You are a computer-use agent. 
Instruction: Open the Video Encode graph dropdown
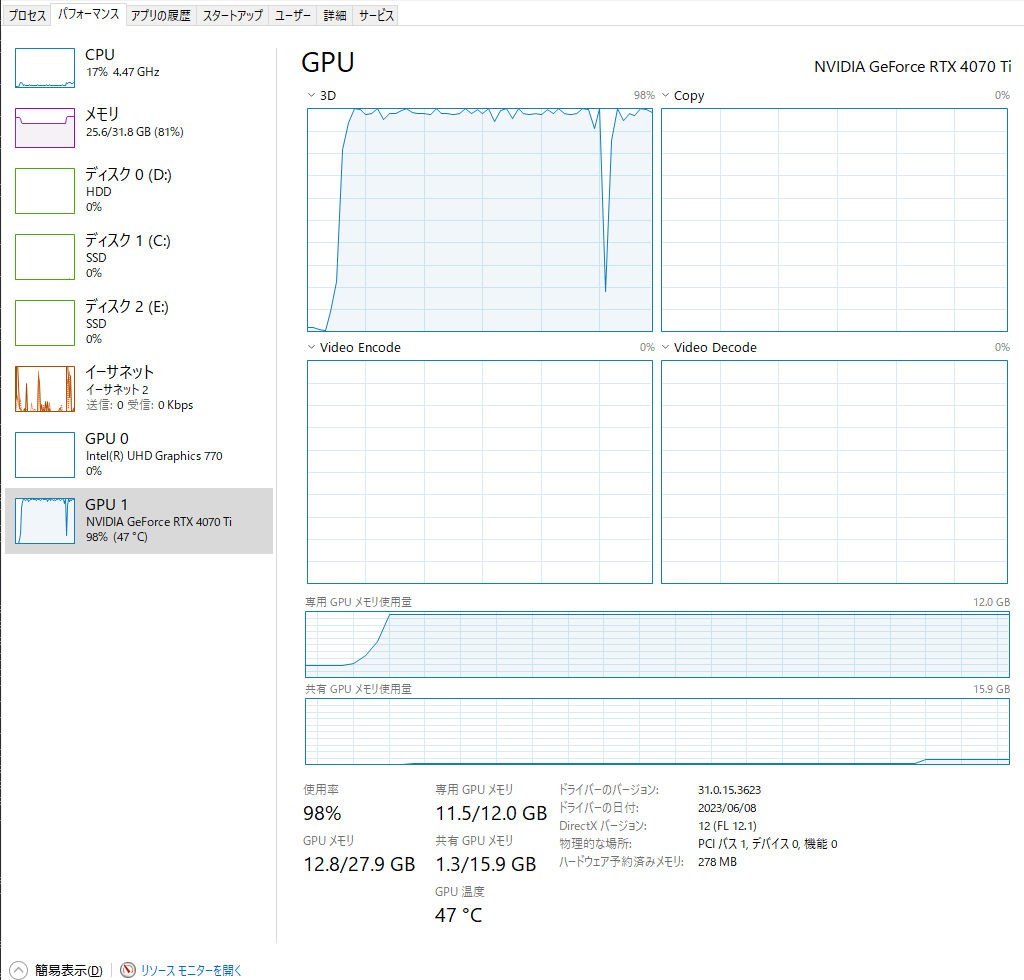point(311,348)
